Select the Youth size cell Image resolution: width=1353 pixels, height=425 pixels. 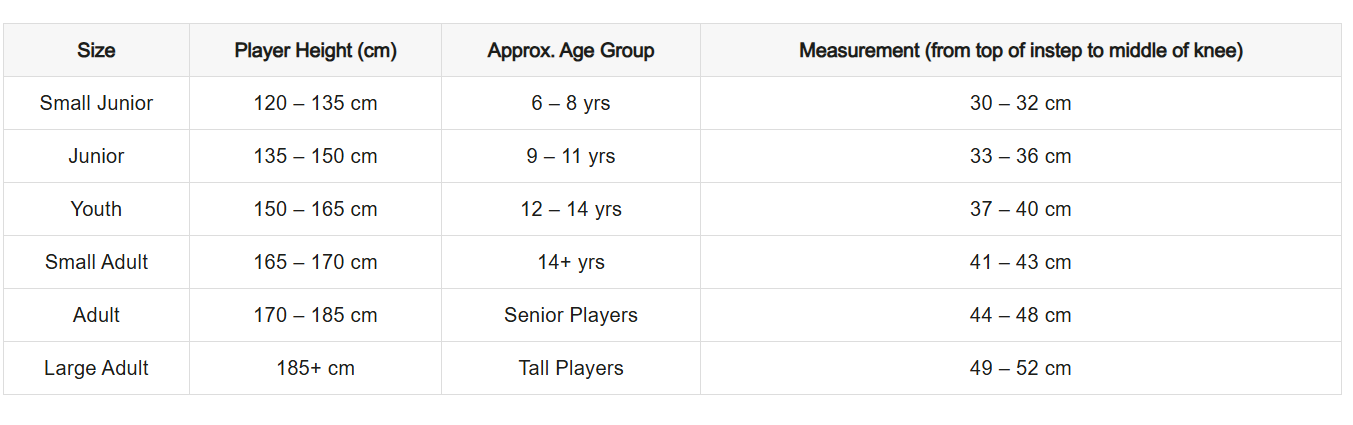(96, 209)
